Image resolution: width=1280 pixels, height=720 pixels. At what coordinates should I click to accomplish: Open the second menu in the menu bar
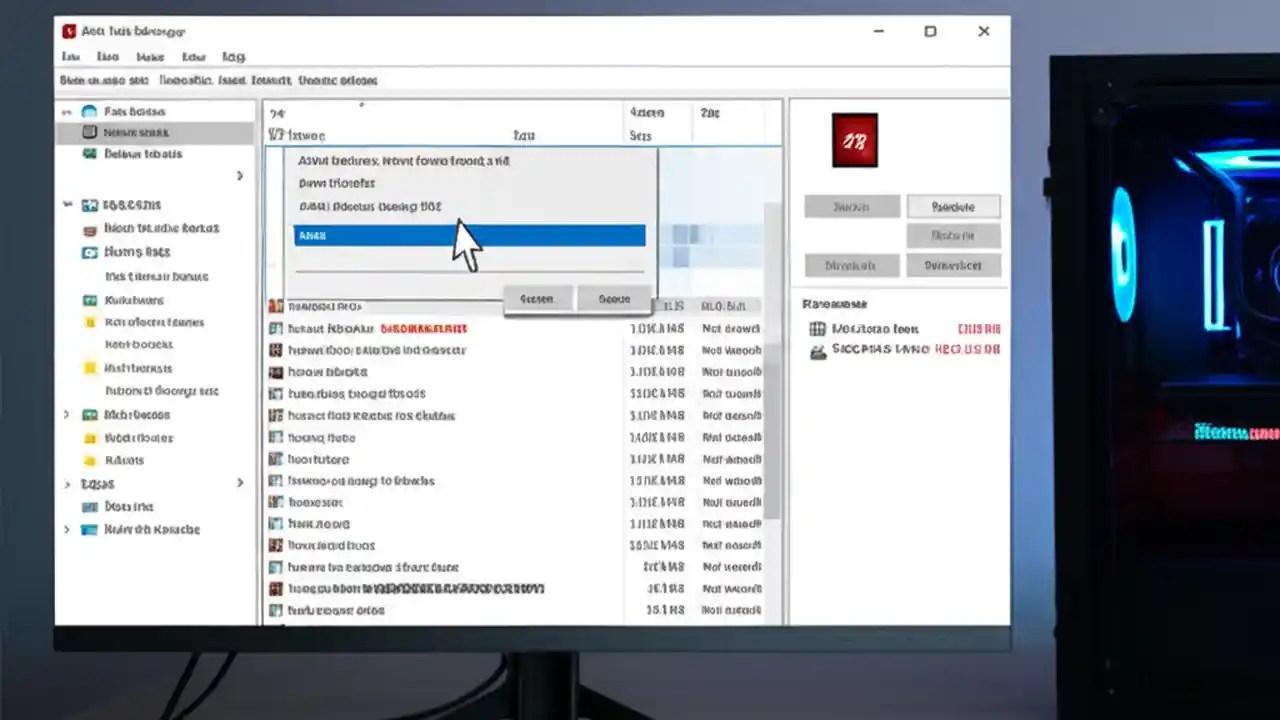click(x=107, y=57)
